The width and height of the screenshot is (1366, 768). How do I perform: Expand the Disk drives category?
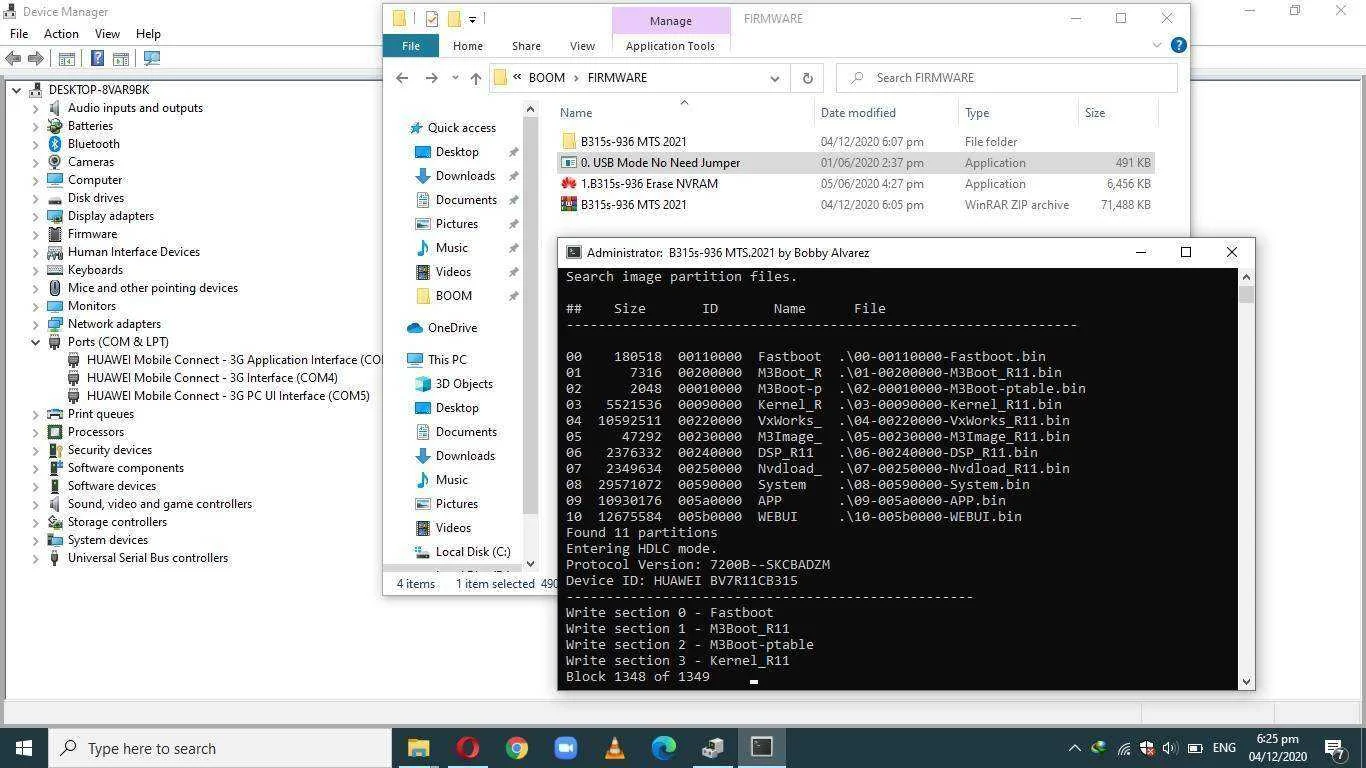pyautogui.click(x=35, y=198)
